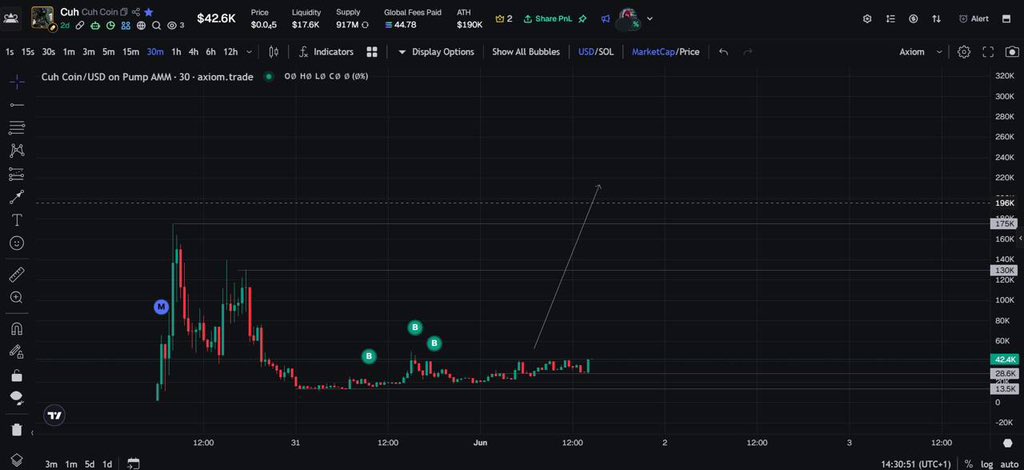
Task: Click the TradingView logo on the chart
Action: (55, 415)
